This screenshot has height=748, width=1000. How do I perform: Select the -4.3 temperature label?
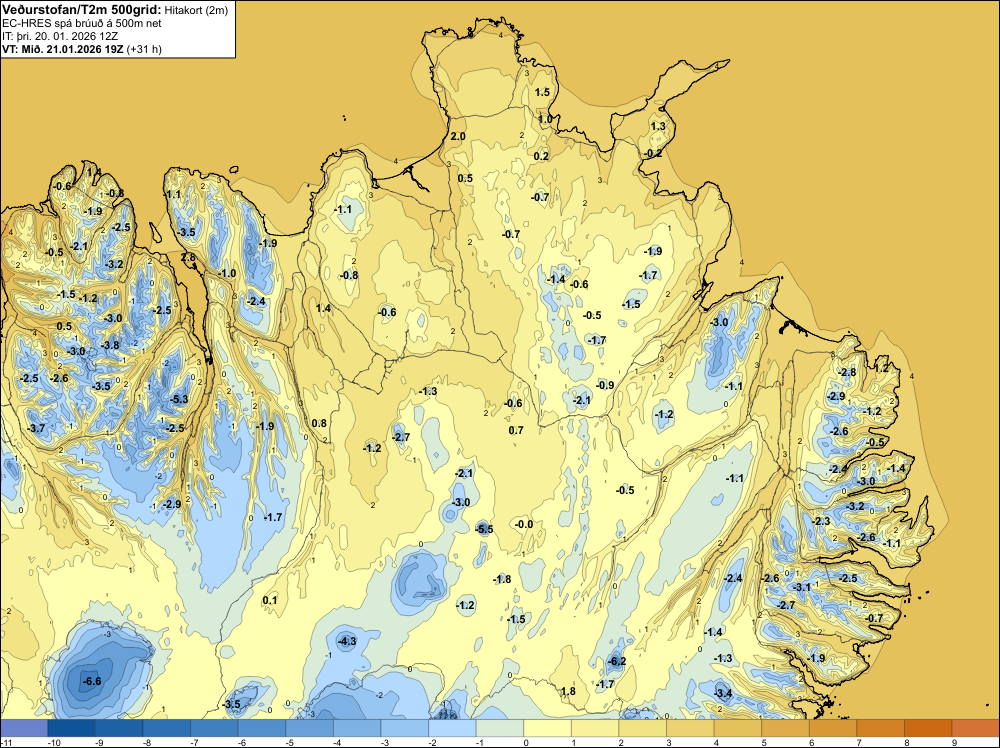(x=347, y=641)
